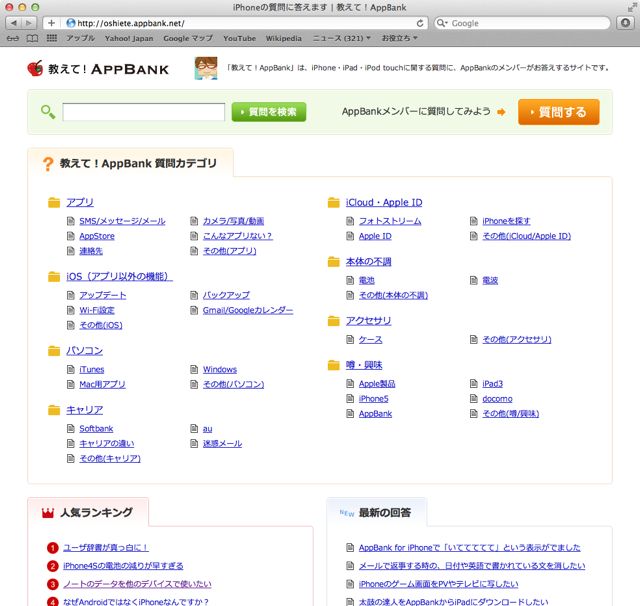This screenshot has width=640, height=606.
Task: Open the Yahoo! Japan bookmark
Action: [129, 38]
